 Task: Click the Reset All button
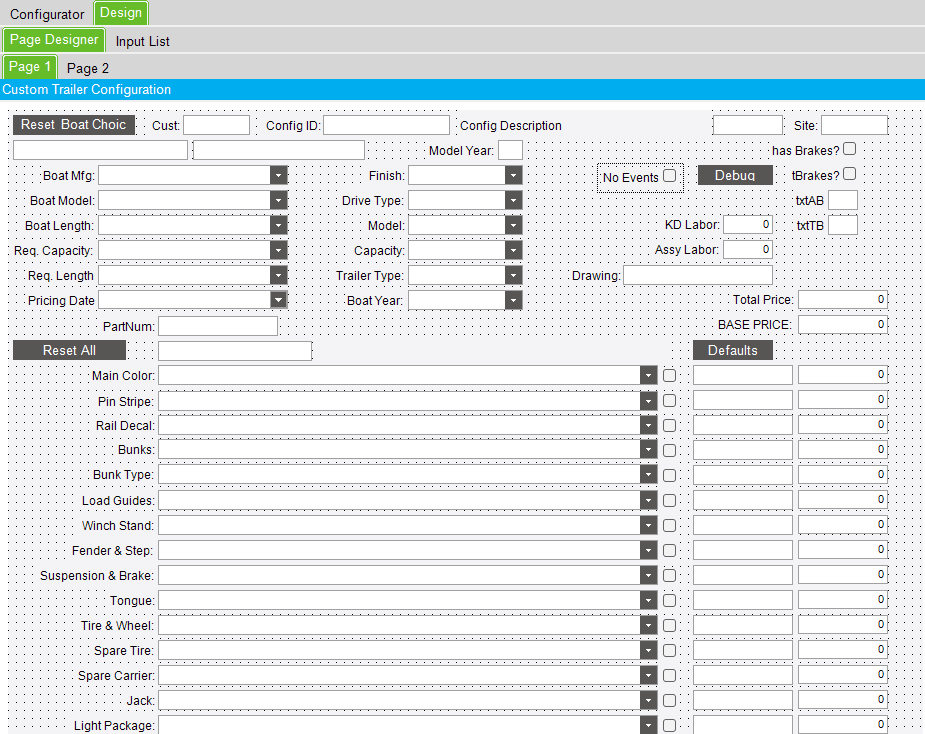pyautogui.click(x=69, y=350)
